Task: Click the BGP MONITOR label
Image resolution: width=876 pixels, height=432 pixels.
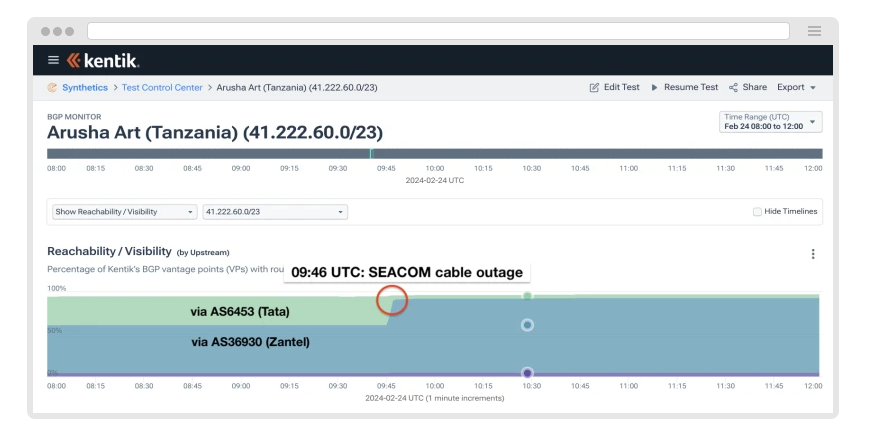Action: tap(74, 117)
